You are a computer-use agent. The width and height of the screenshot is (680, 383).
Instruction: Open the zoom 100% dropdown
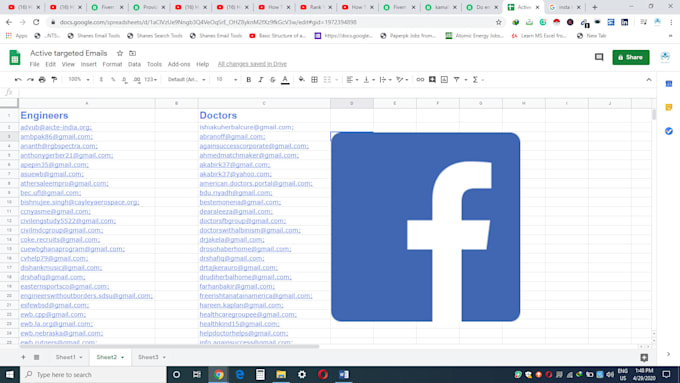(78, 79)
